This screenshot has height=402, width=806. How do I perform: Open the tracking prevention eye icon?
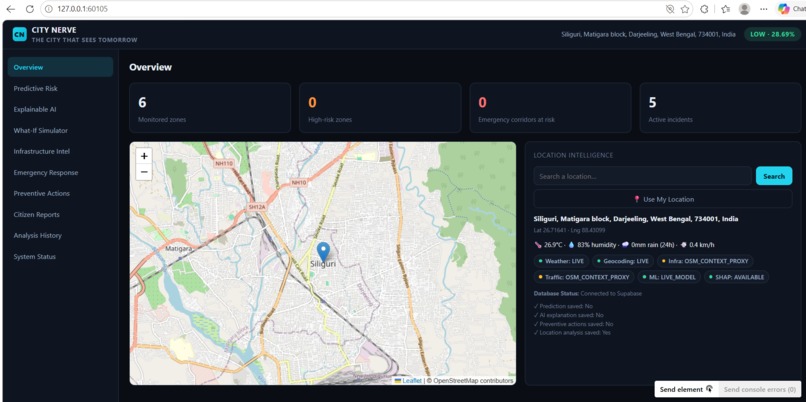coord(669,9)
